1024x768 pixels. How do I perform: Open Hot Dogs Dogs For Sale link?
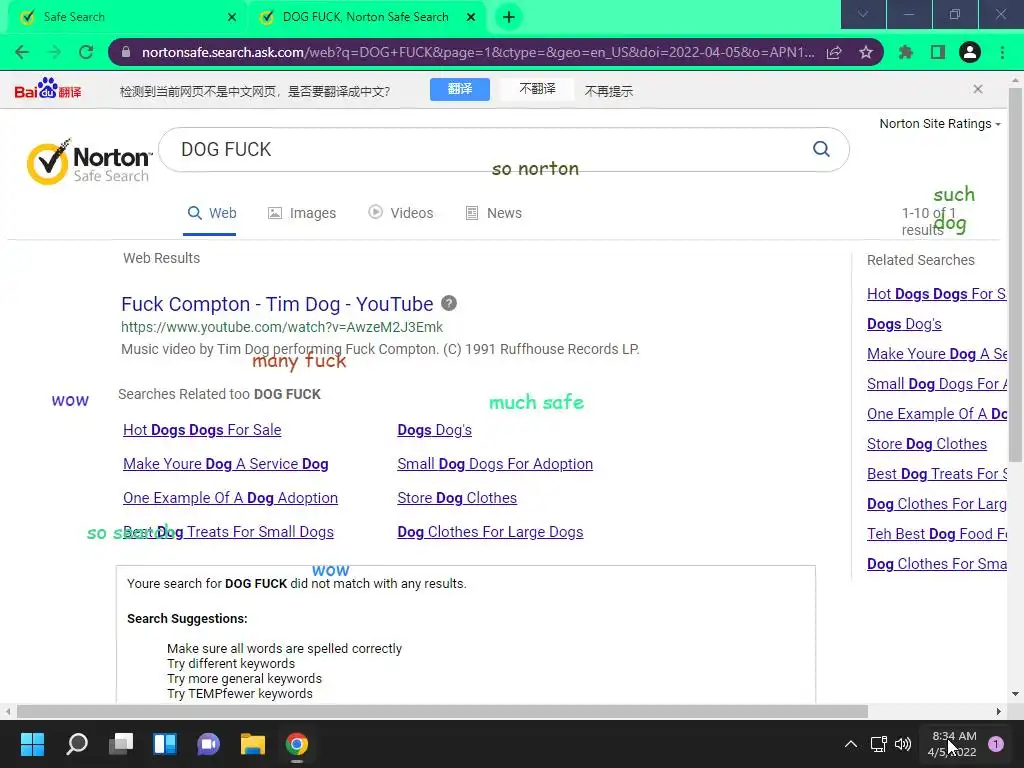tap(202, 430)
